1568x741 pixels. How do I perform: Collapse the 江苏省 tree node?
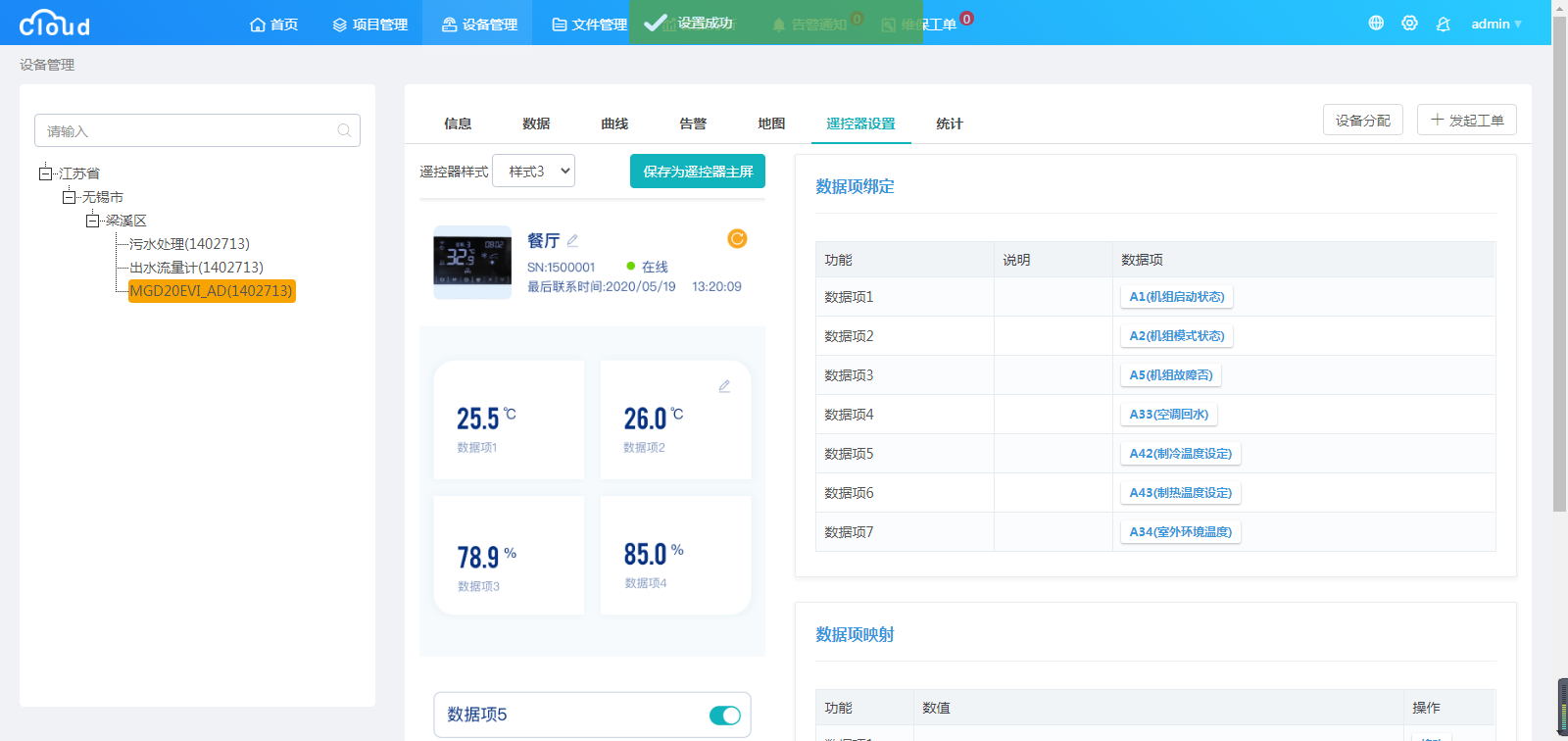tap(45, 173)
